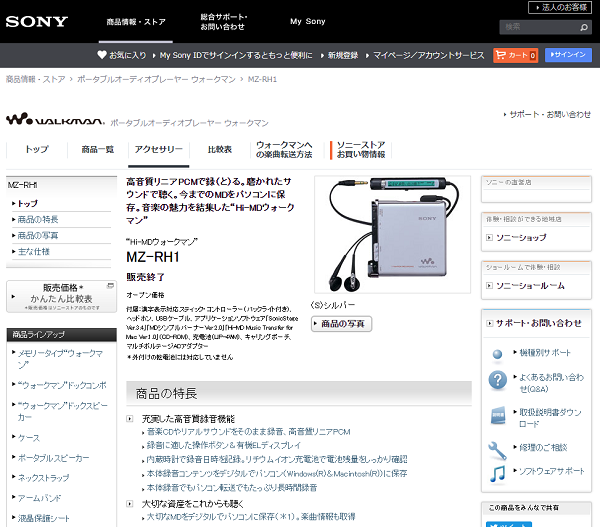Screen dimensions: 600x527
Task: Click the question mark Q&A icon
Action: point(497,380)
